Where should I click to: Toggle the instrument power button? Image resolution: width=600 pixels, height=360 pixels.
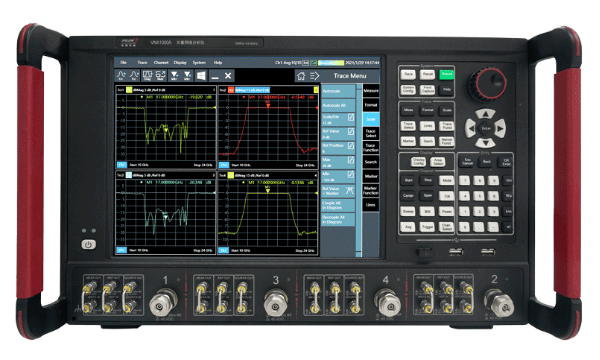(x=88, y=244)
